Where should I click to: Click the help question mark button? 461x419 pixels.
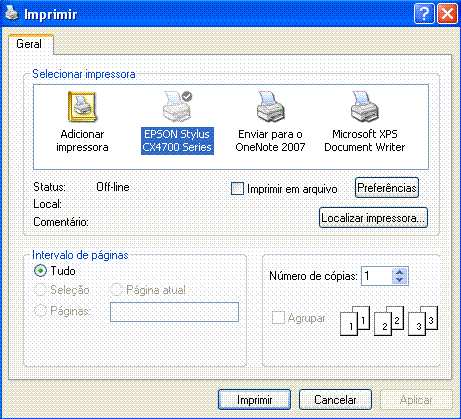pos(424,14)
